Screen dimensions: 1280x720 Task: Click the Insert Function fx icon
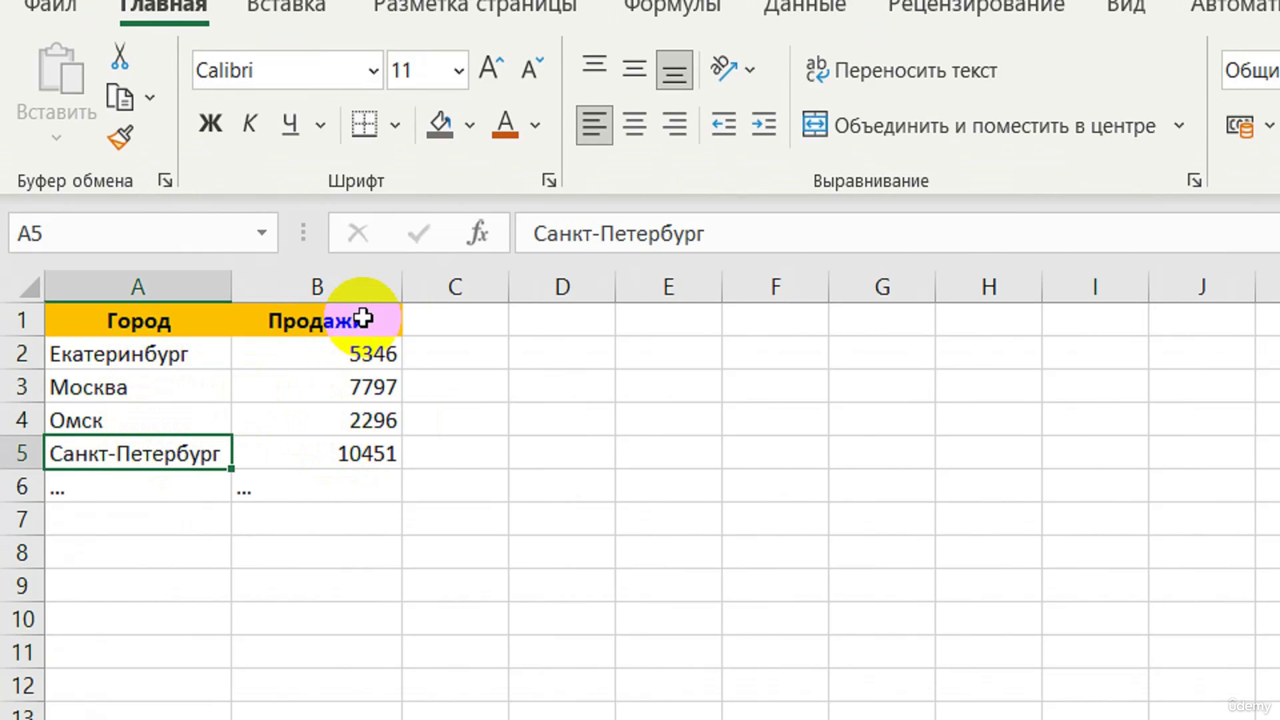478,233
